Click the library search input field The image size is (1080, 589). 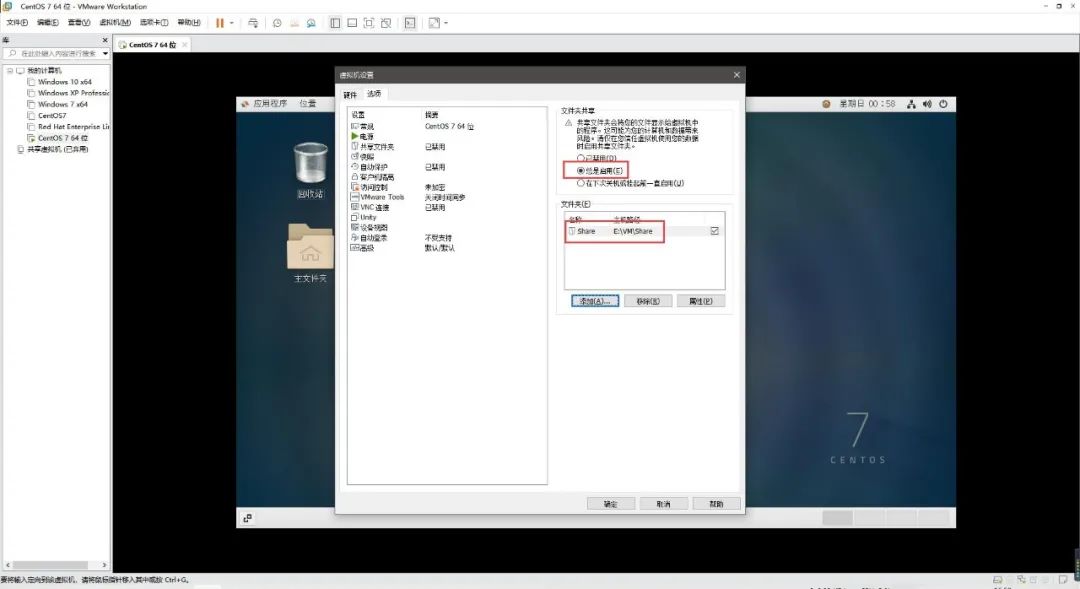point(54,53)
